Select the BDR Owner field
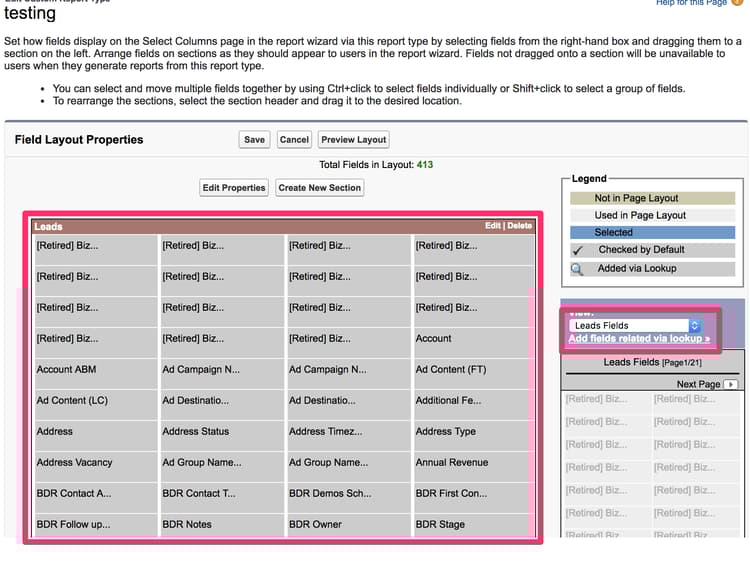The width and height of the screenshot is (750, 562). [348, 526]
